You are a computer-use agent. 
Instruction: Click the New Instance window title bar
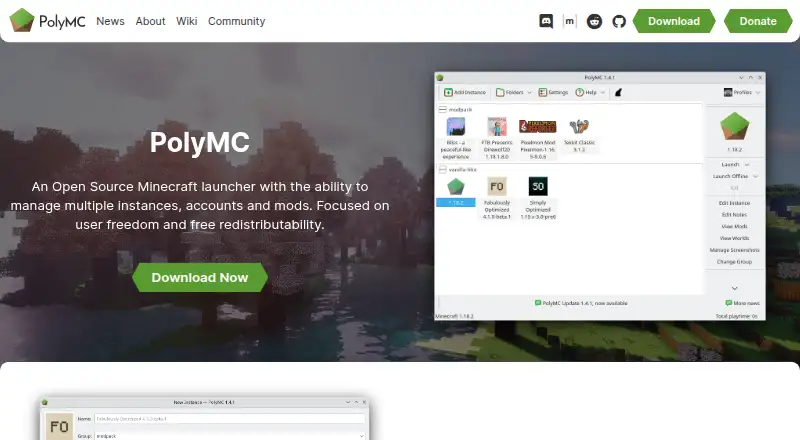(x=204, y=402)
